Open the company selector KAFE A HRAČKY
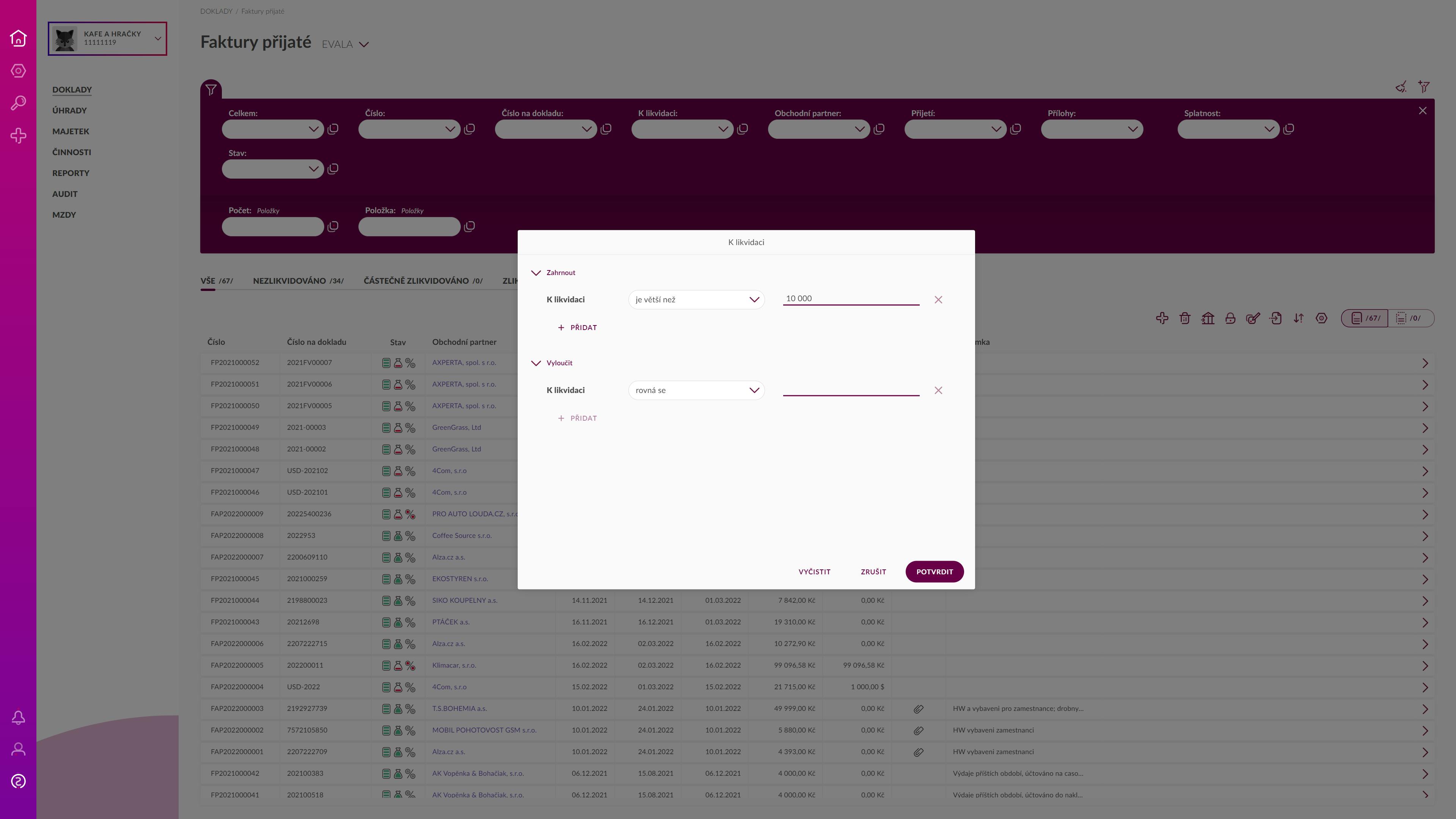 coord(107,38)
